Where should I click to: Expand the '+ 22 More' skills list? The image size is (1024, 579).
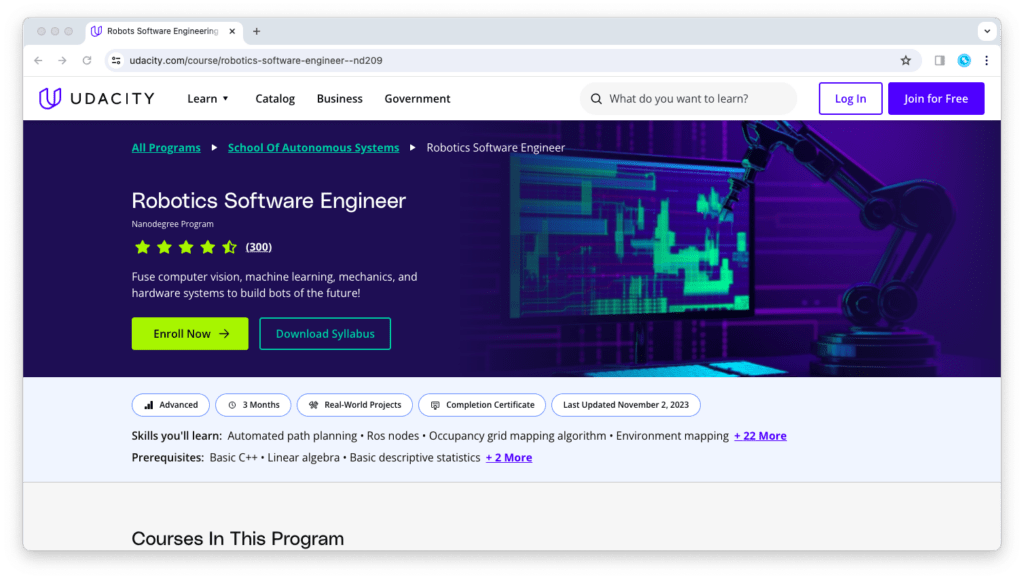pos(759,435)
